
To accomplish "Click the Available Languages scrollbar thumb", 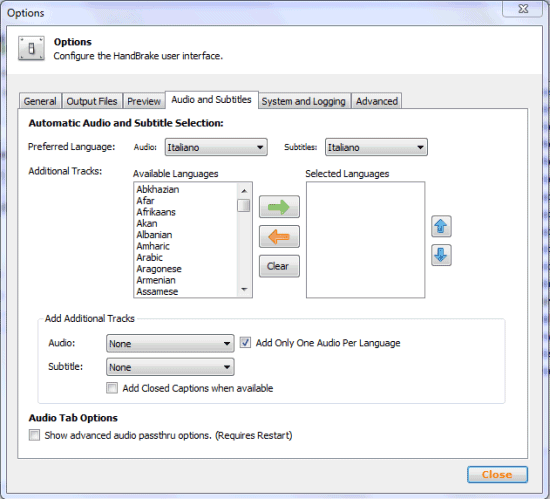I will (x=244, y=205).
